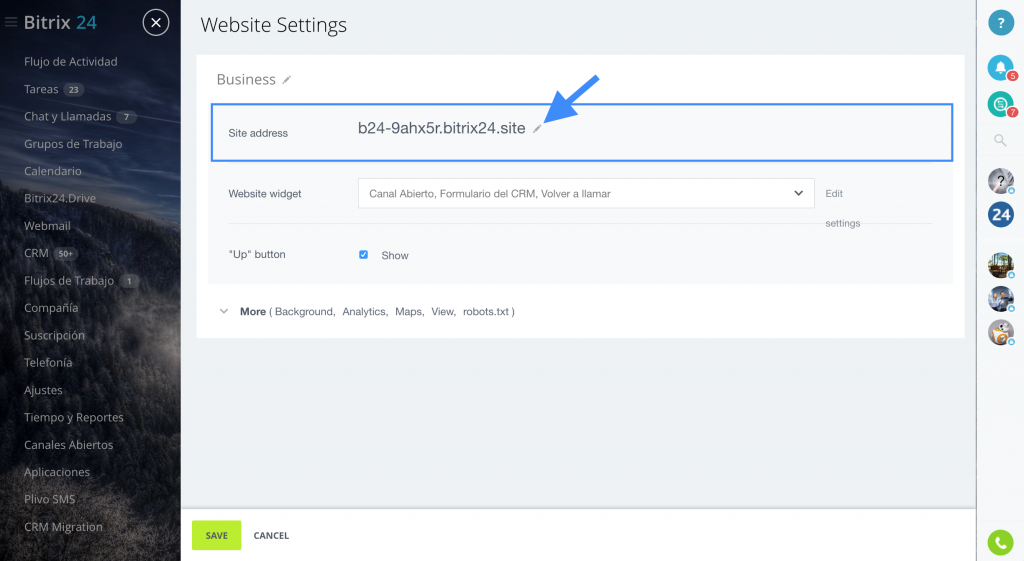
Task: Open Canales Abiertos in sidebar
Action: click(69, 445)
